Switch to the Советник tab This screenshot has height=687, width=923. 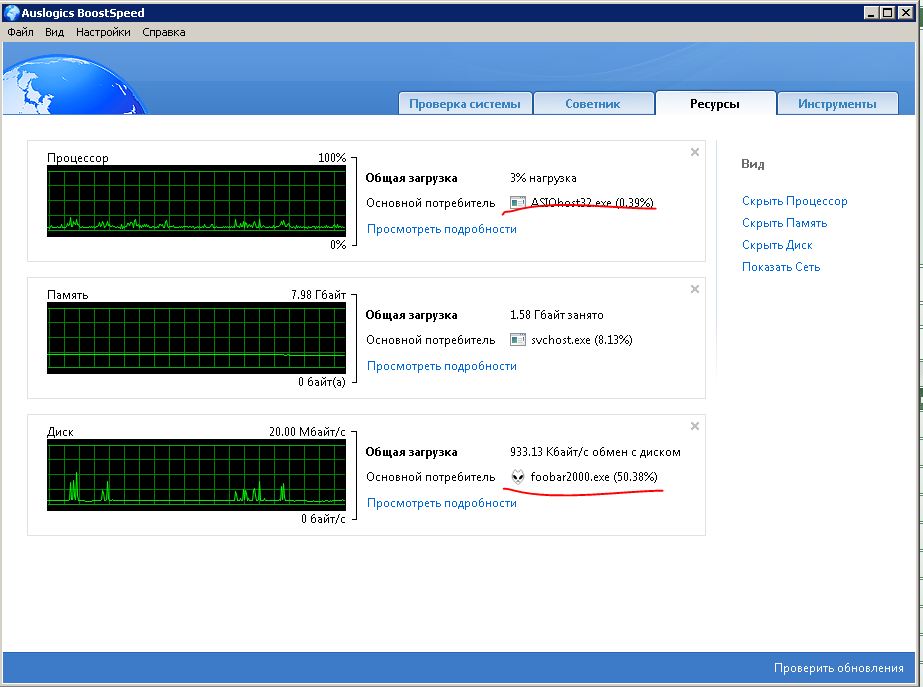point(593,104)
